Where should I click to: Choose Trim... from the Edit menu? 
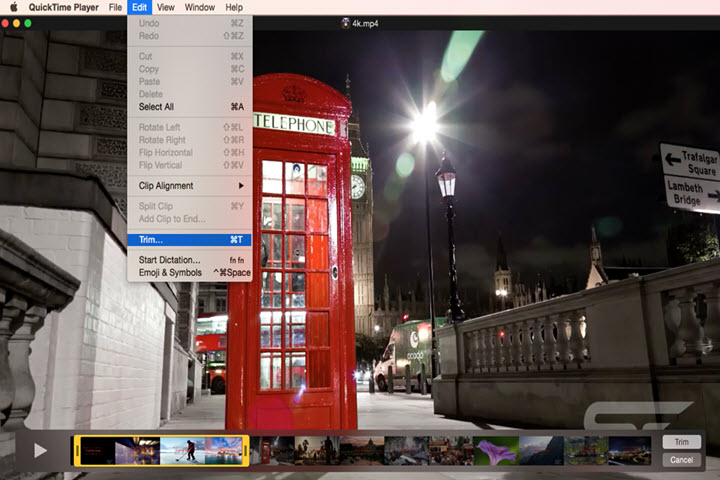point(151,240)
